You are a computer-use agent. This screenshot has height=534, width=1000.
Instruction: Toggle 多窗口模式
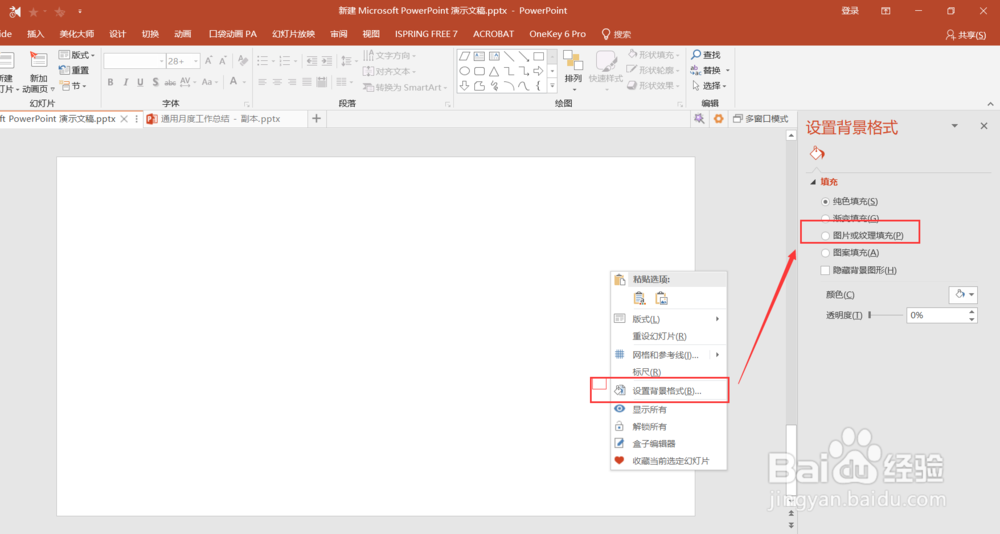pos(761,119)
